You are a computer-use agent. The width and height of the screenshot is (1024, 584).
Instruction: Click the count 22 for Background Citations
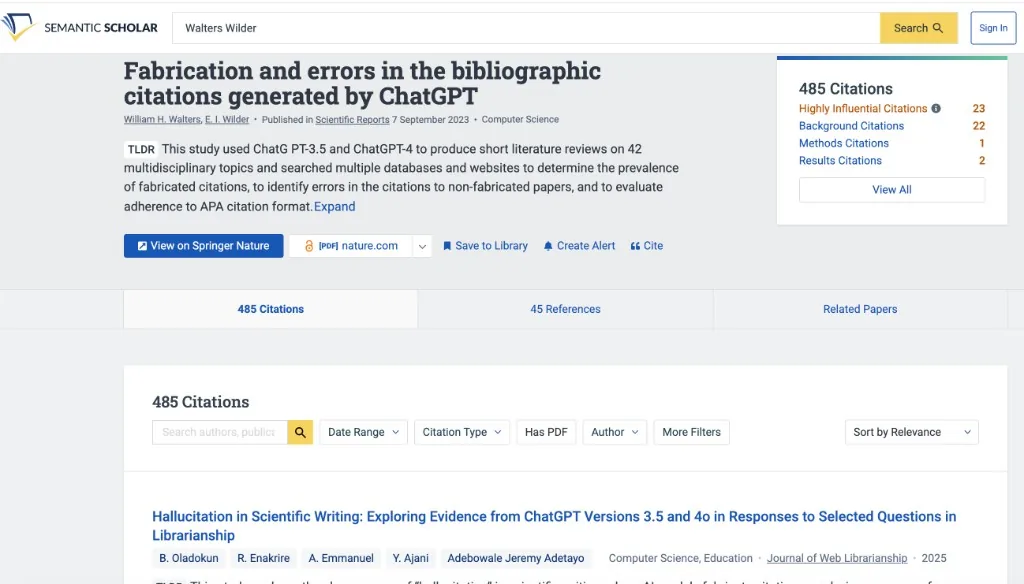[978, 125]
